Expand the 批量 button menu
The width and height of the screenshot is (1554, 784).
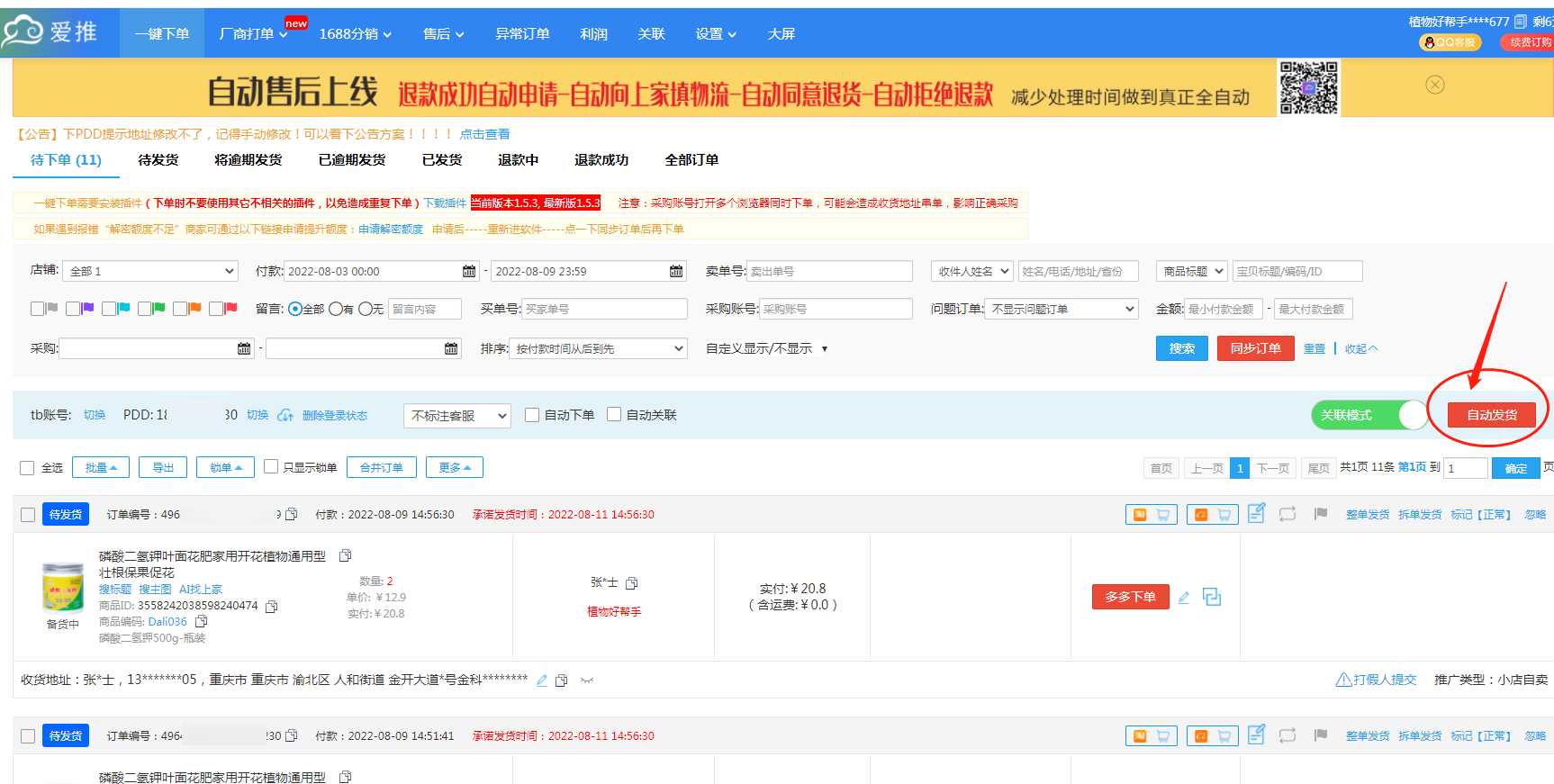tap(101, 467)
